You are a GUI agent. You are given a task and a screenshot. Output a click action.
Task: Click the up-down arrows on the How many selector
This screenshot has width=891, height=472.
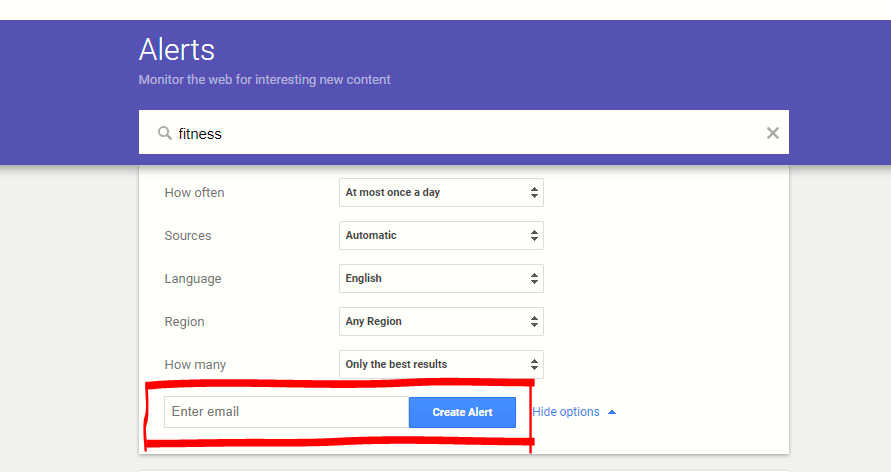[534, 365]
